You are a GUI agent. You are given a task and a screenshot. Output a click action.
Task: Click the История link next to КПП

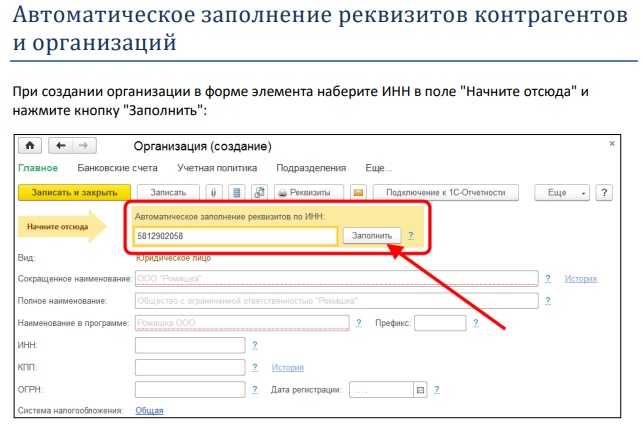click(x=288, y=367)
